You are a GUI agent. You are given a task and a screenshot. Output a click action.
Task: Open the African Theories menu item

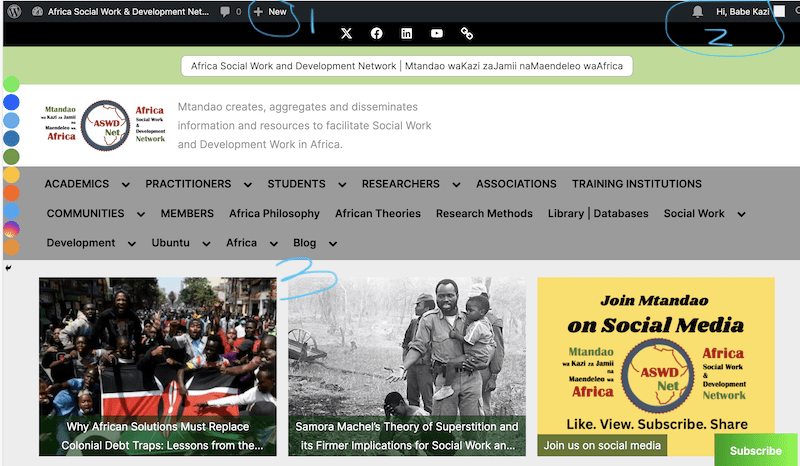tap(378, 213)
